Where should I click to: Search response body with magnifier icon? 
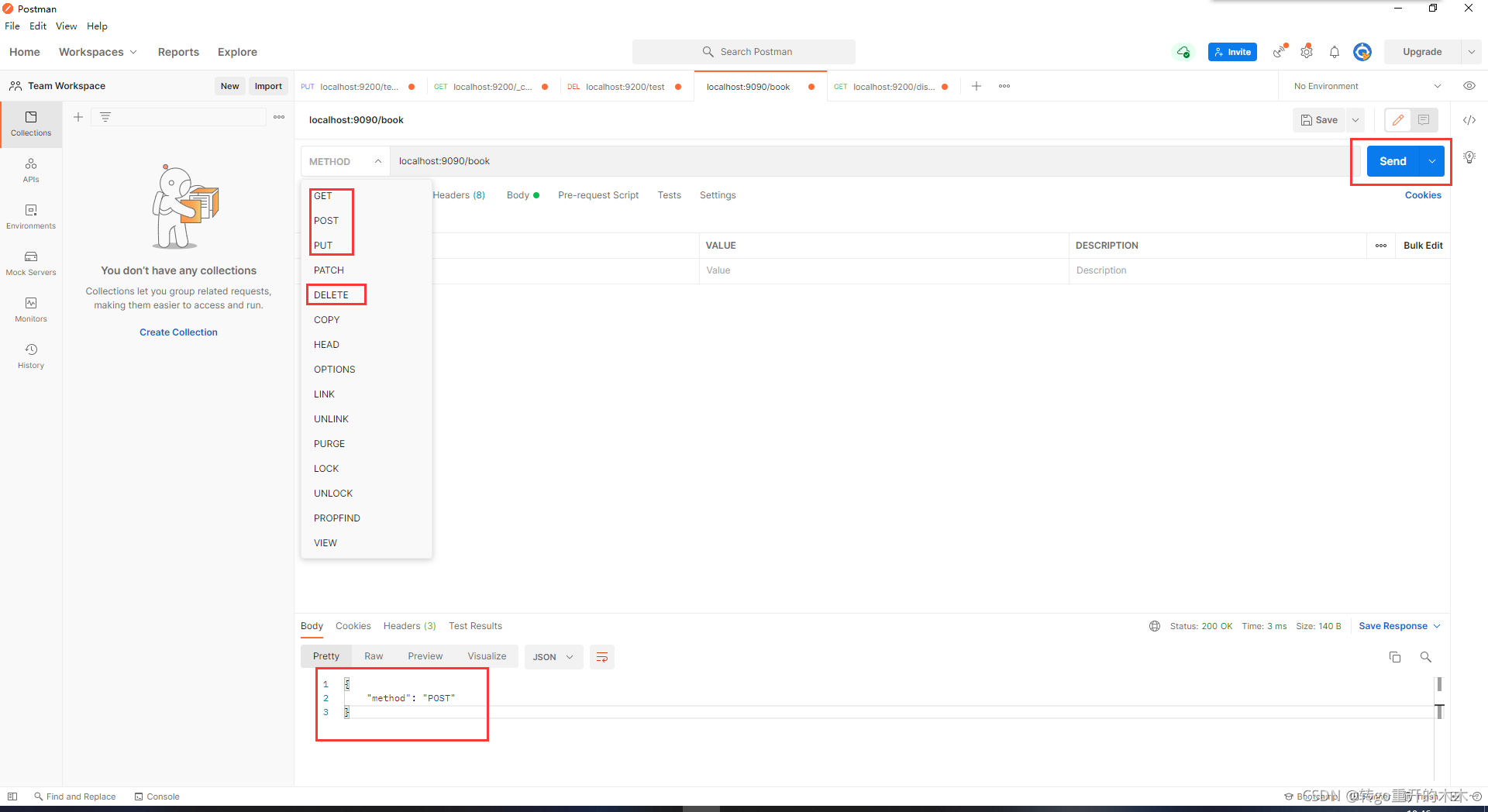(x=1426, y=657)
